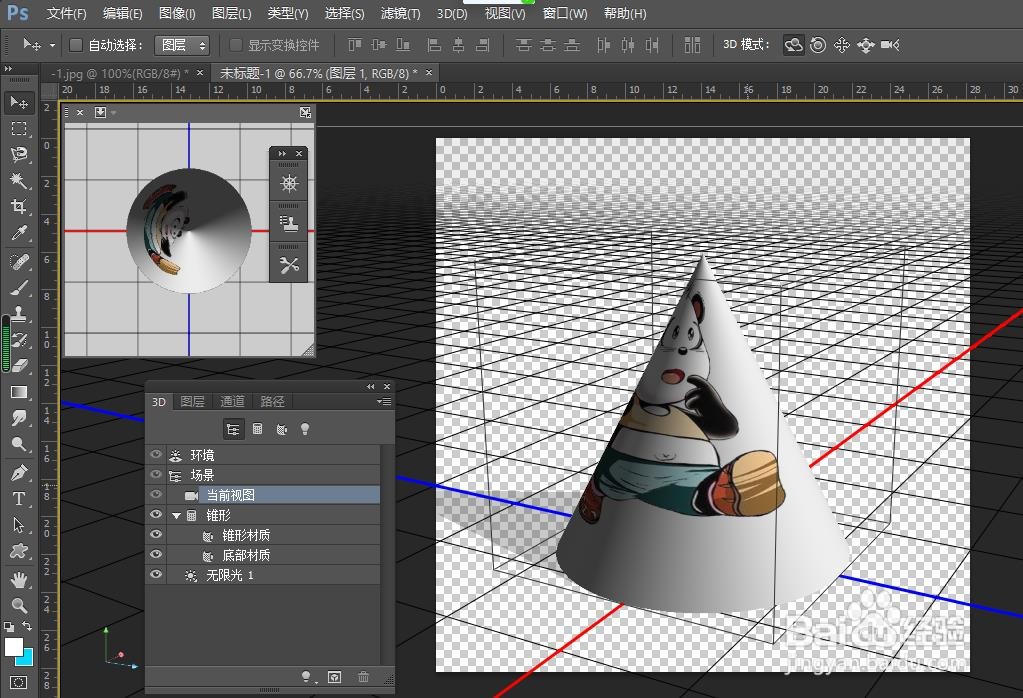Hide the 锥形材质 material
The height and width of the screenshot is (698, 1023).
[156, 534]
